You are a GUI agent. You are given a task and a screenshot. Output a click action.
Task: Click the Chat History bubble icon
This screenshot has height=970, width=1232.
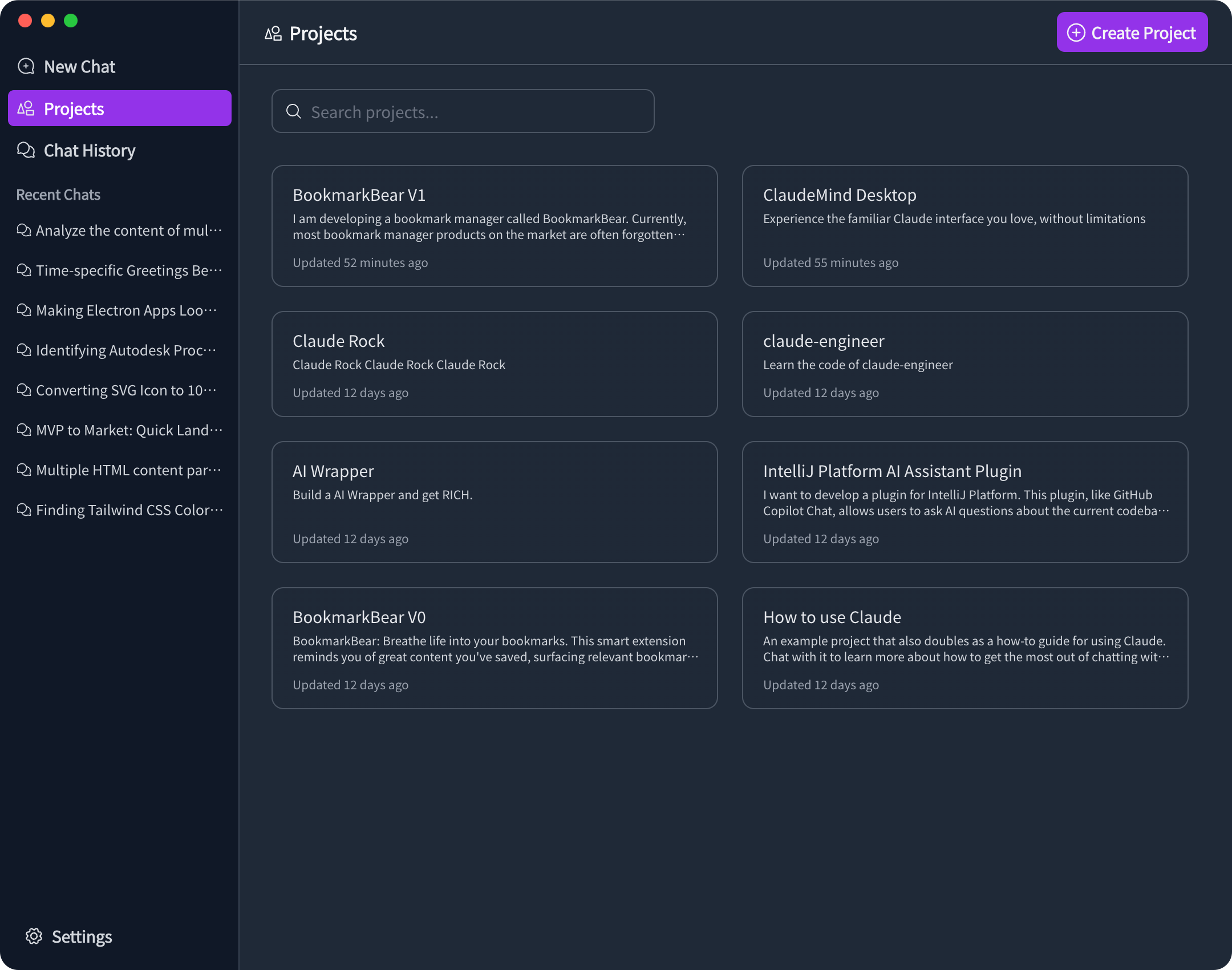pyautogui.click(x=26, y=150)
